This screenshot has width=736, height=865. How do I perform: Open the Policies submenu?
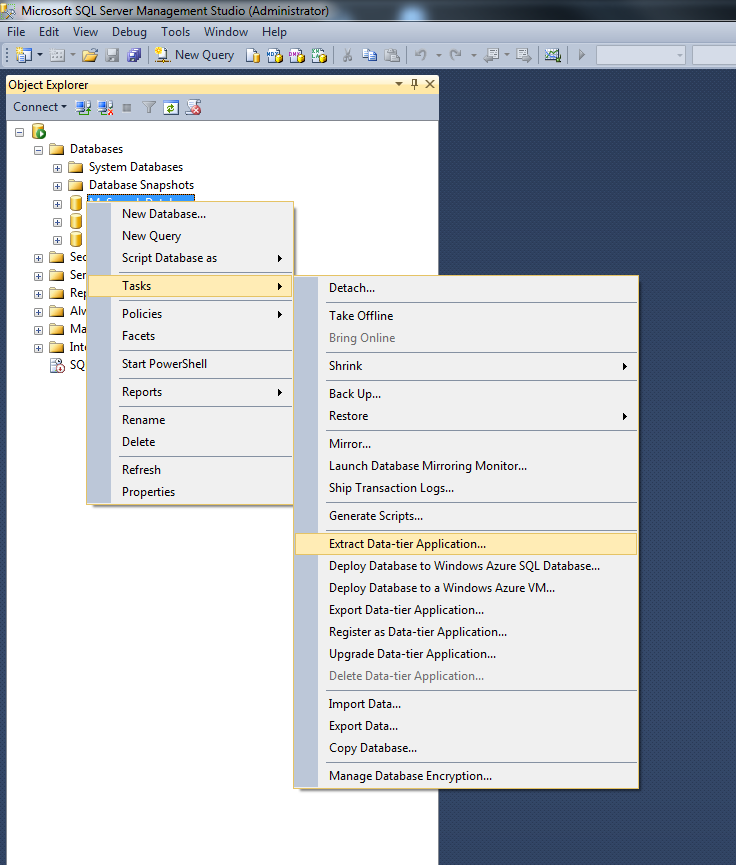tap(190, 314)
